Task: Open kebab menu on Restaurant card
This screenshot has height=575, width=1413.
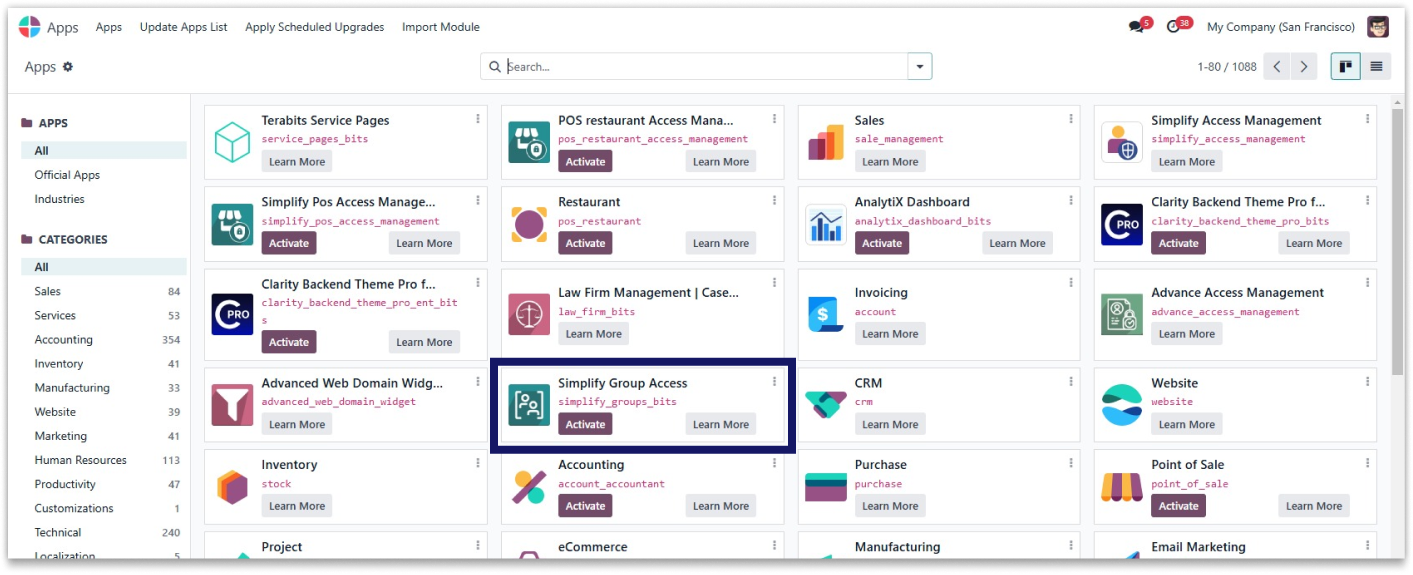Action: [774, 201]
